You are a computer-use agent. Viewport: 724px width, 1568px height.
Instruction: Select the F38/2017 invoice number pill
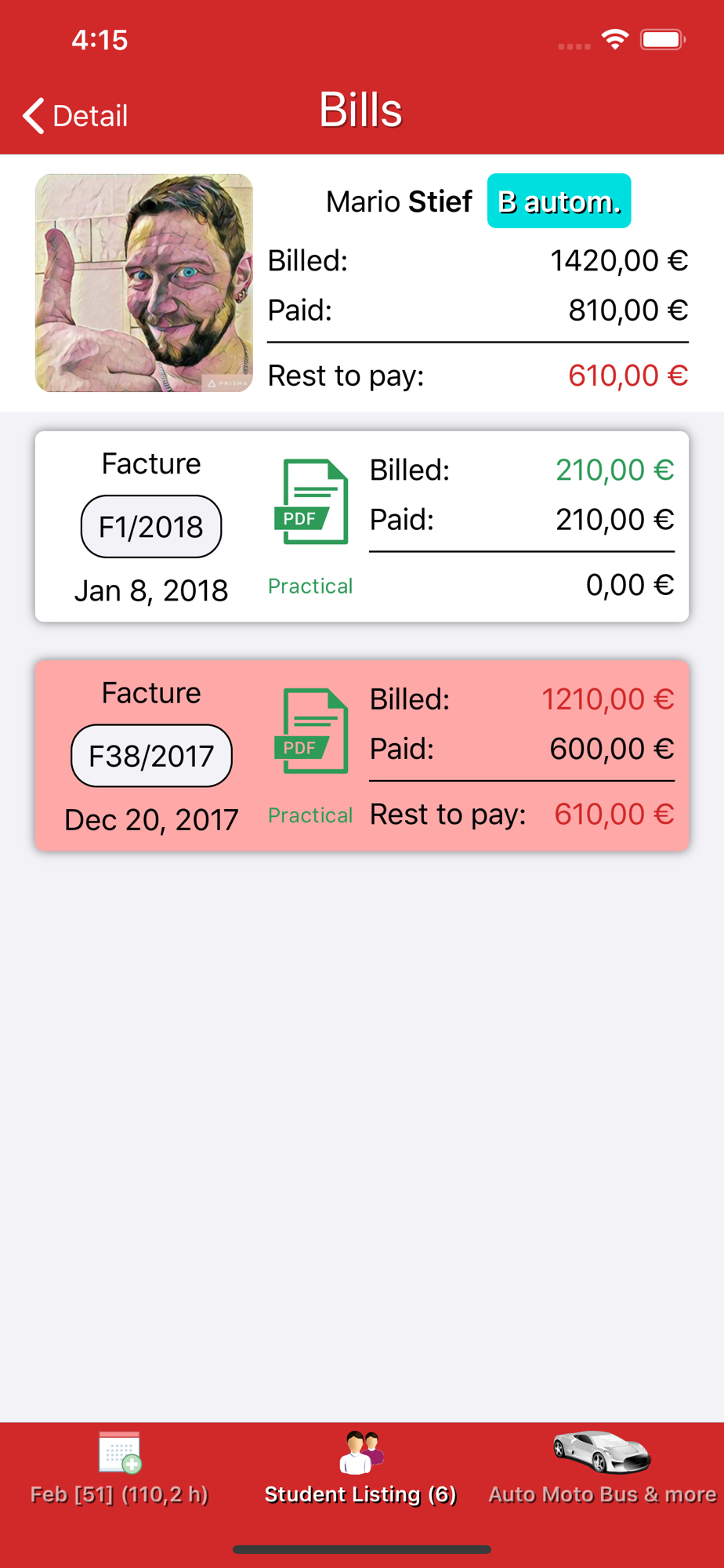pyautogui.click(x=151, y=756)
